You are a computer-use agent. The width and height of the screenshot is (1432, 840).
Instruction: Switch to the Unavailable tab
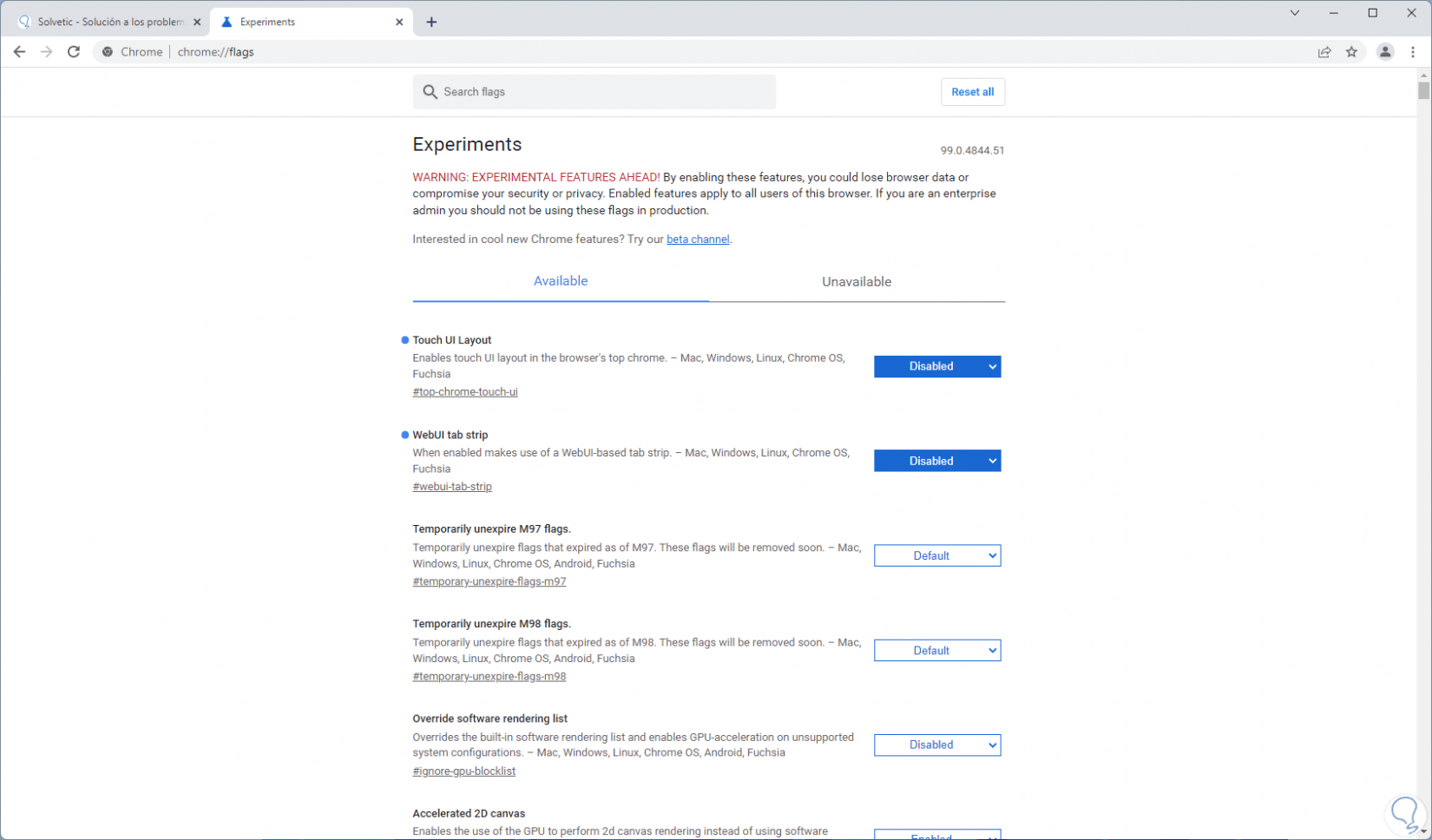(x=857, y=282)
